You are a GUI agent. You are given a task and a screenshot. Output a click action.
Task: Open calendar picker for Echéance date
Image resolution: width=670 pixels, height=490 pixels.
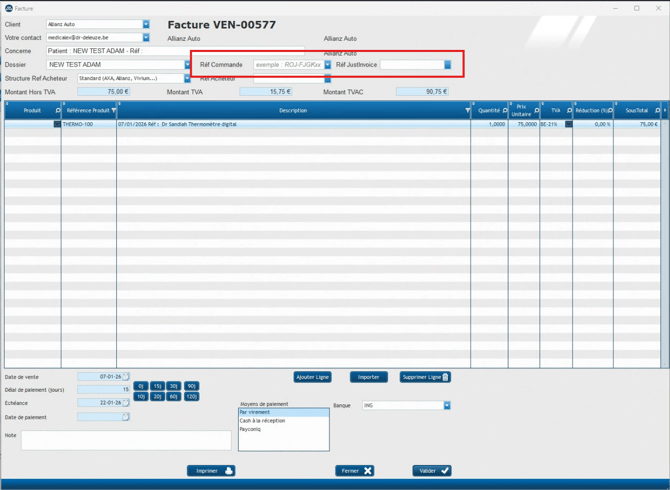click(x=126, y=403)
